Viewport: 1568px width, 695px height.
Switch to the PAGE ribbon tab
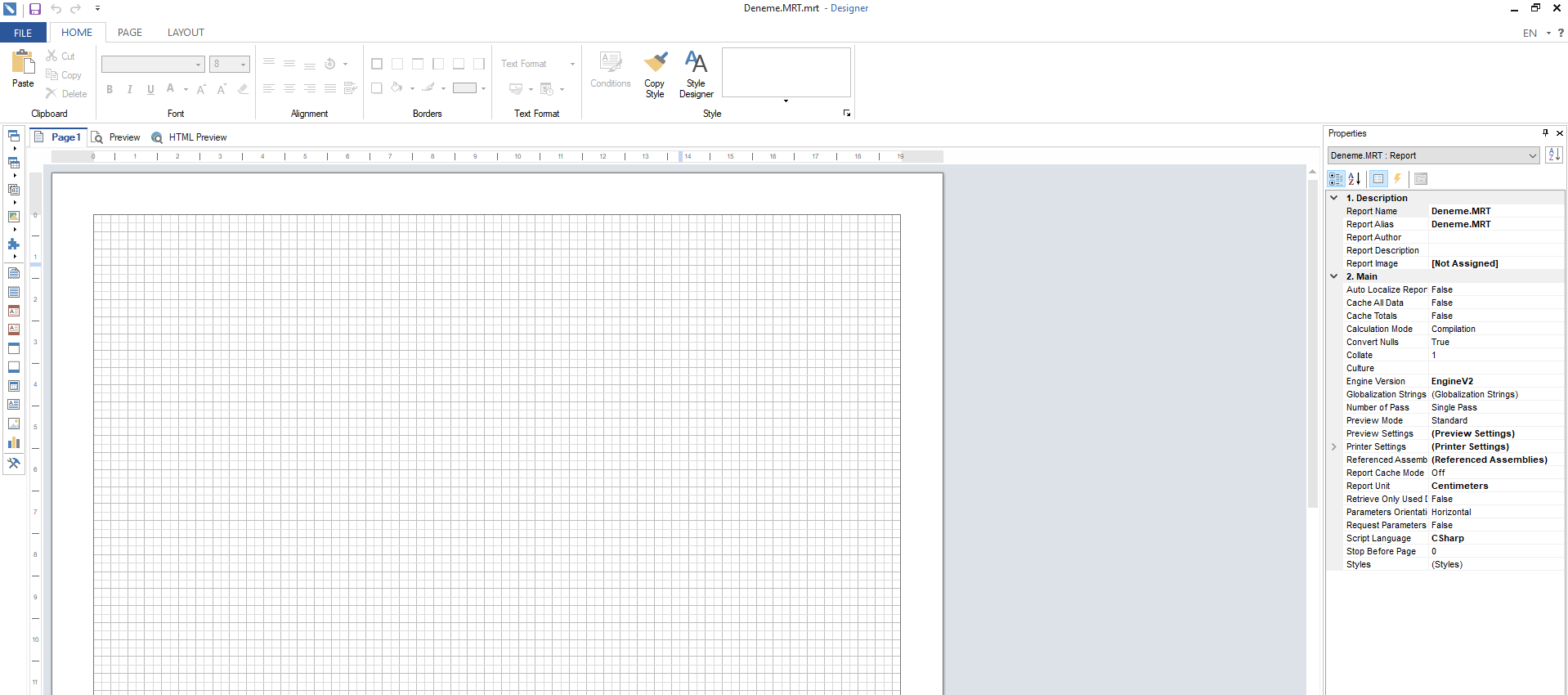[x=129, y=33]
